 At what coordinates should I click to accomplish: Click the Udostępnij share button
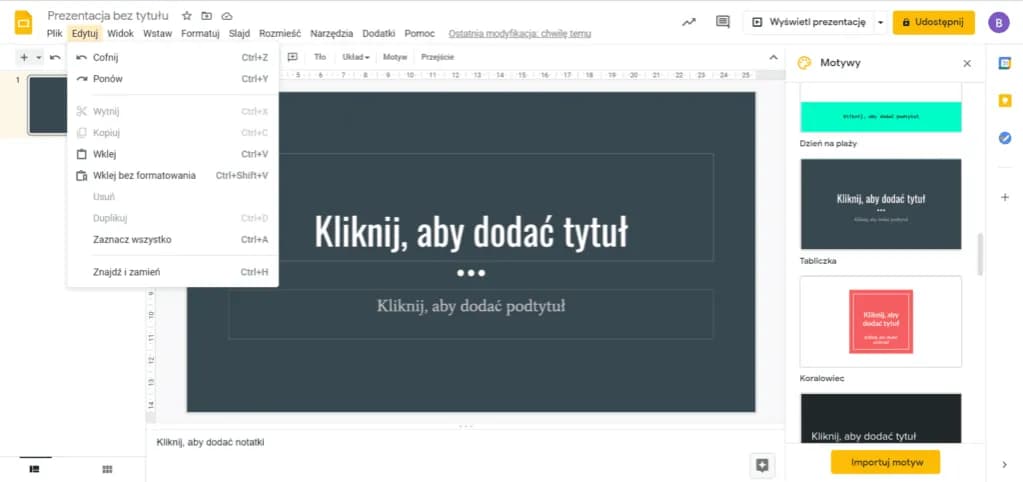point(933,22)
